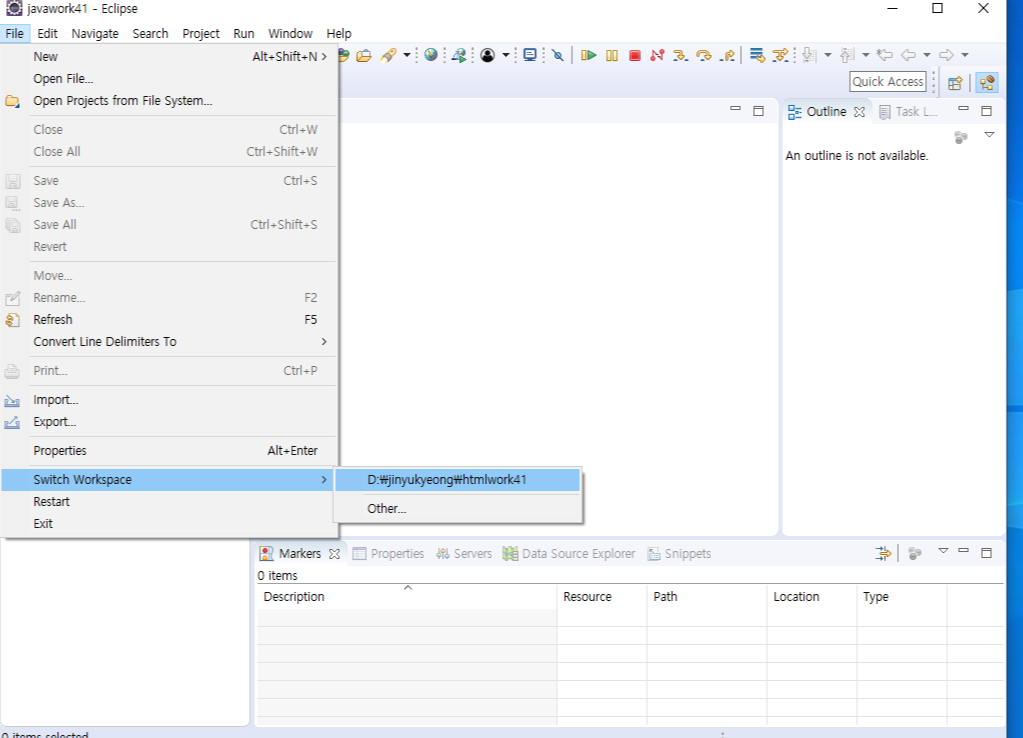Switch to the Properties tab
Image resolution: width=1023 pixels, height=738 pixels.
388,553
